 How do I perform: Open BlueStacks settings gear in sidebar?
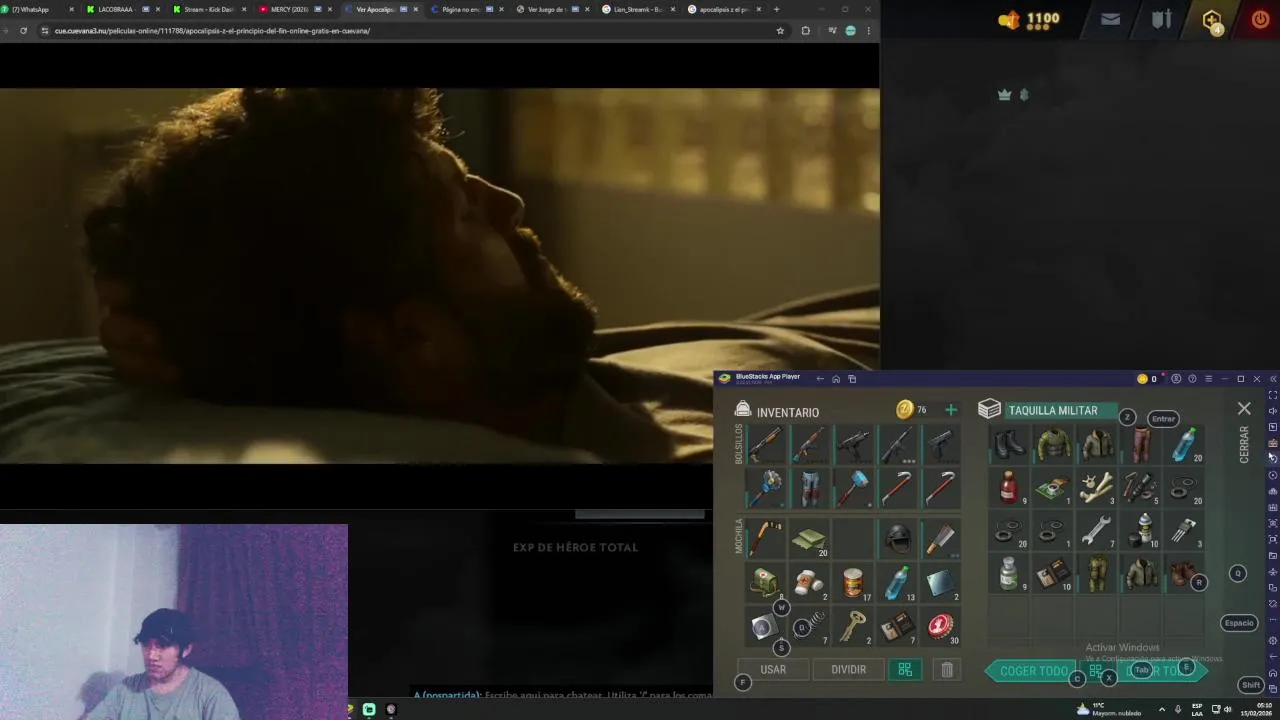(1272, 640)
